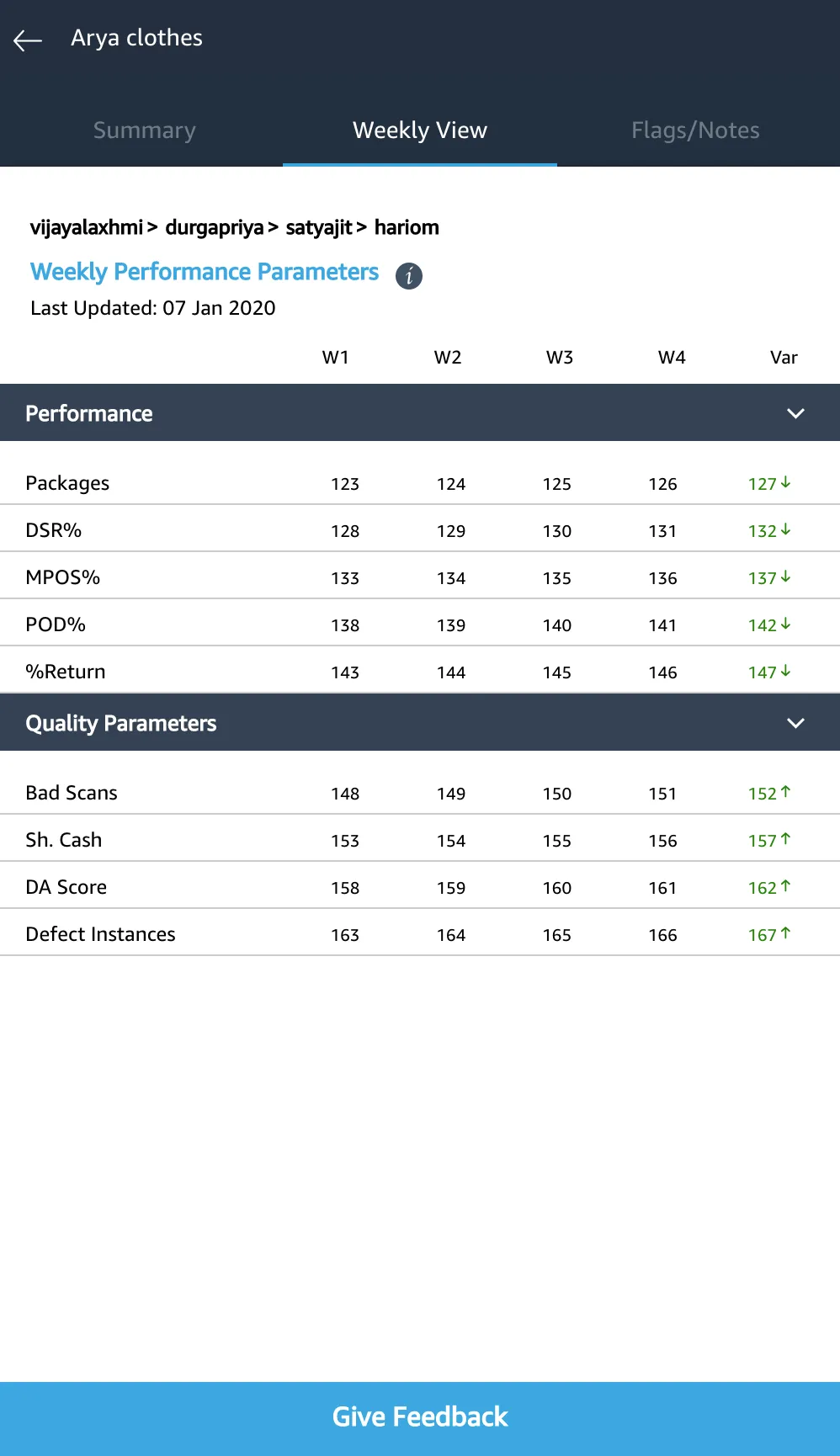This screenshot has width=840, height=1456.
Task: Select the Weekly View tab
Action: [x=420, y=130]
